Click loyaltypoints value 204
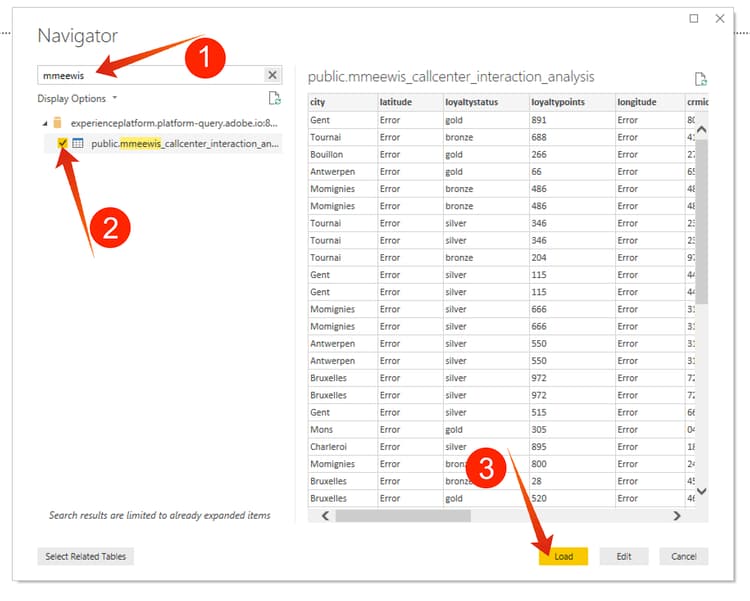The height and width of the screenshot is (601, 750). [572, 258]
